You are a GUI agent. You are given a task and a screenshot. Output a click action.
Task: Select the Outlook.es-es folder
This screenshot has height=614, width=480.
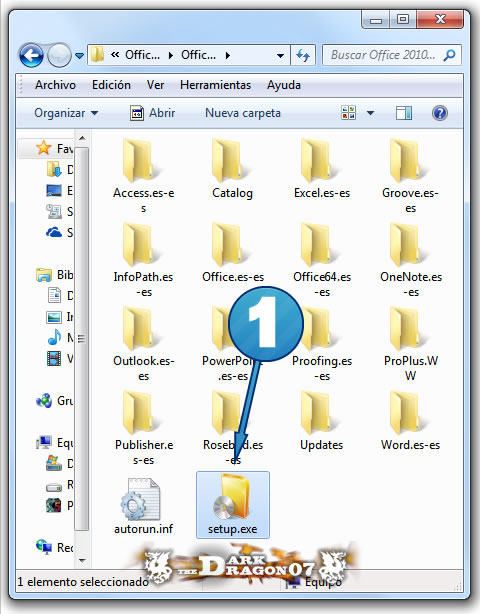pos(143,344)
